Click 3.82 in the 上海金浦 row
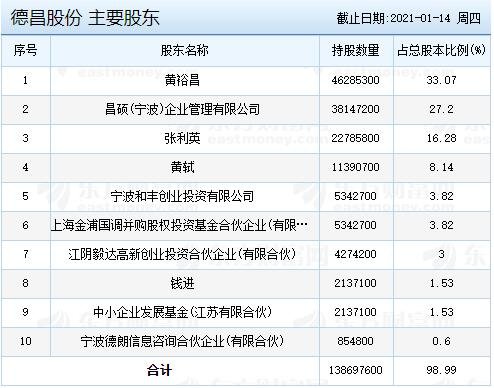This screenshot has height=388, width=494. (441, 225)
